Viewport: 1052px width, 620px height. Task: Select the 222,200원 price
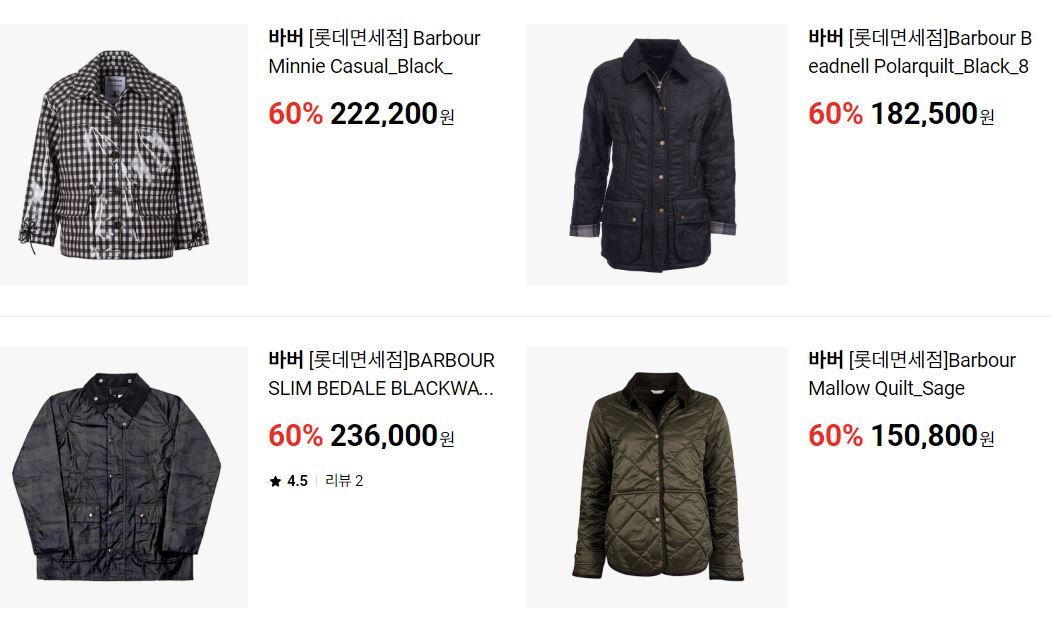(x=392, y=114)
